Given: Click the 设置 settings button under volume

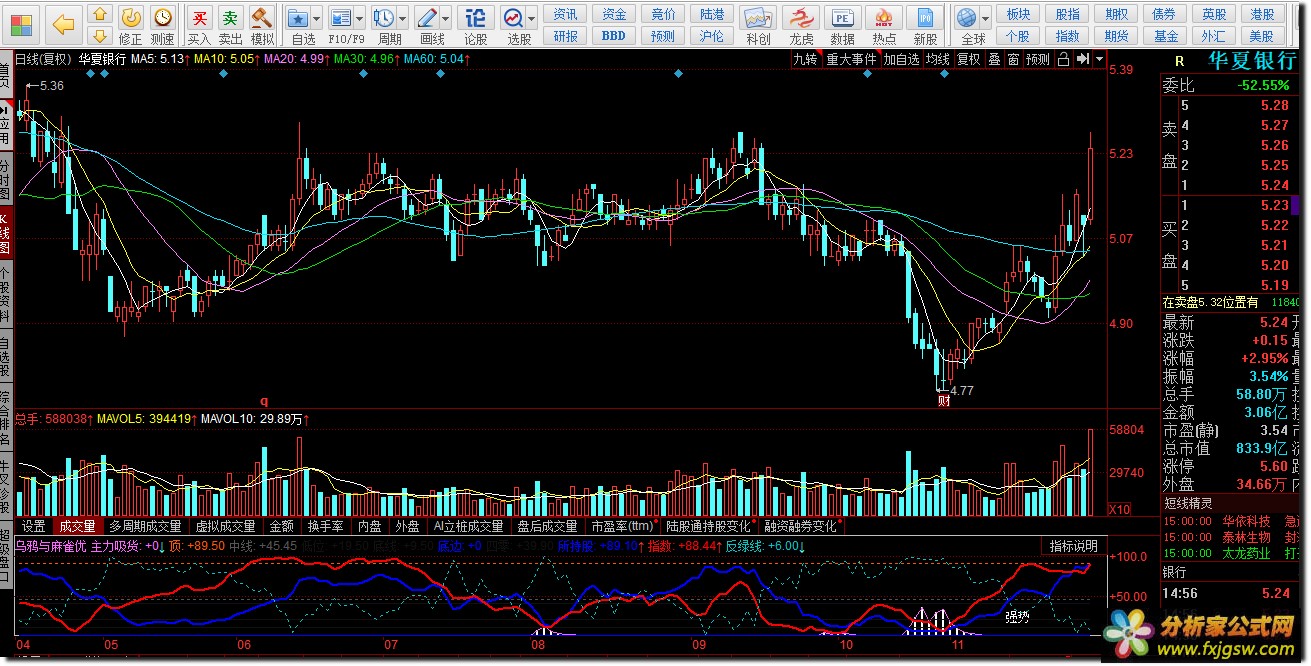Looking at the screenshot, I should (x=34, y=526).
